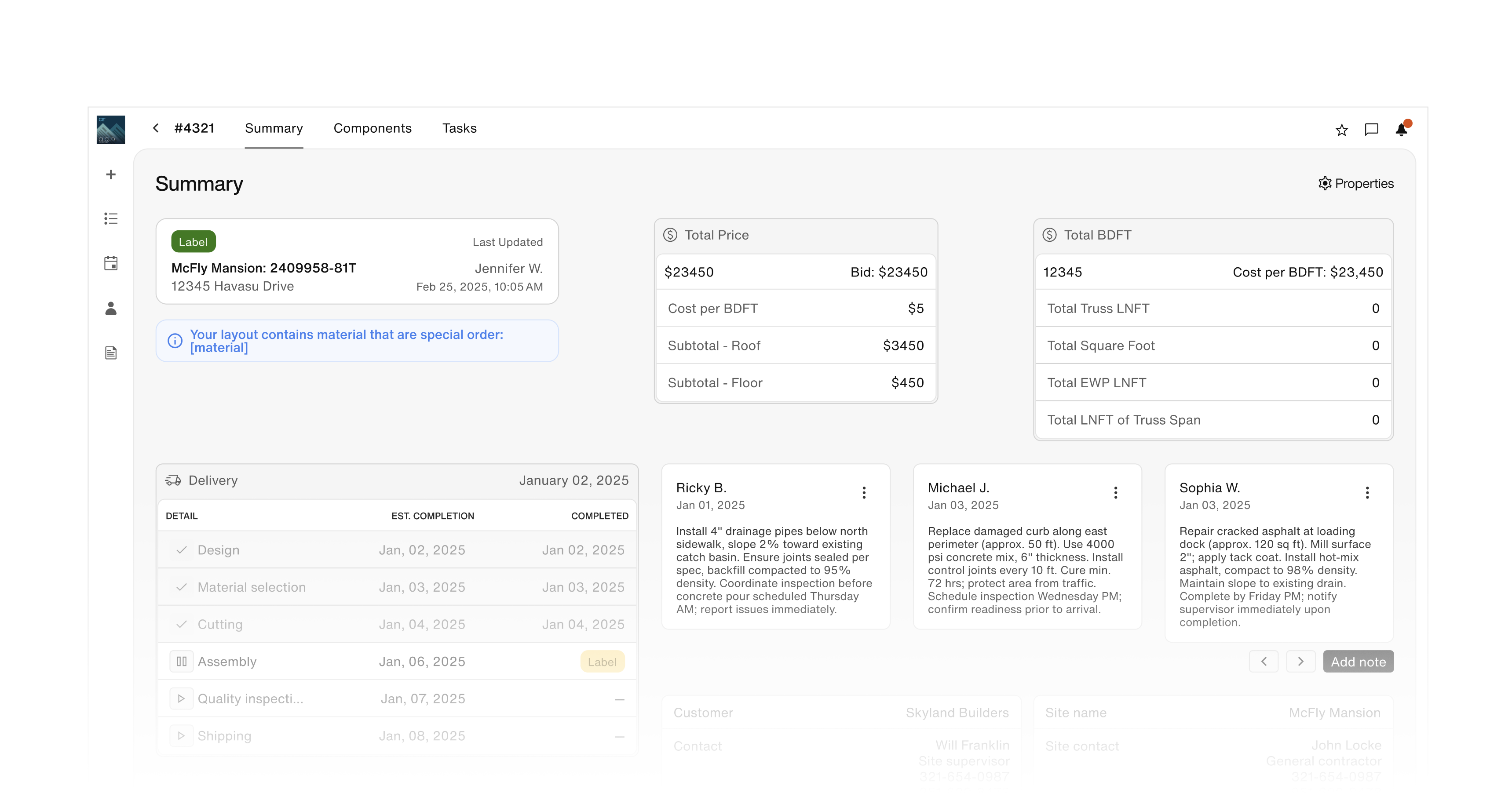Create new item via the plus icon

pos(110,174)
